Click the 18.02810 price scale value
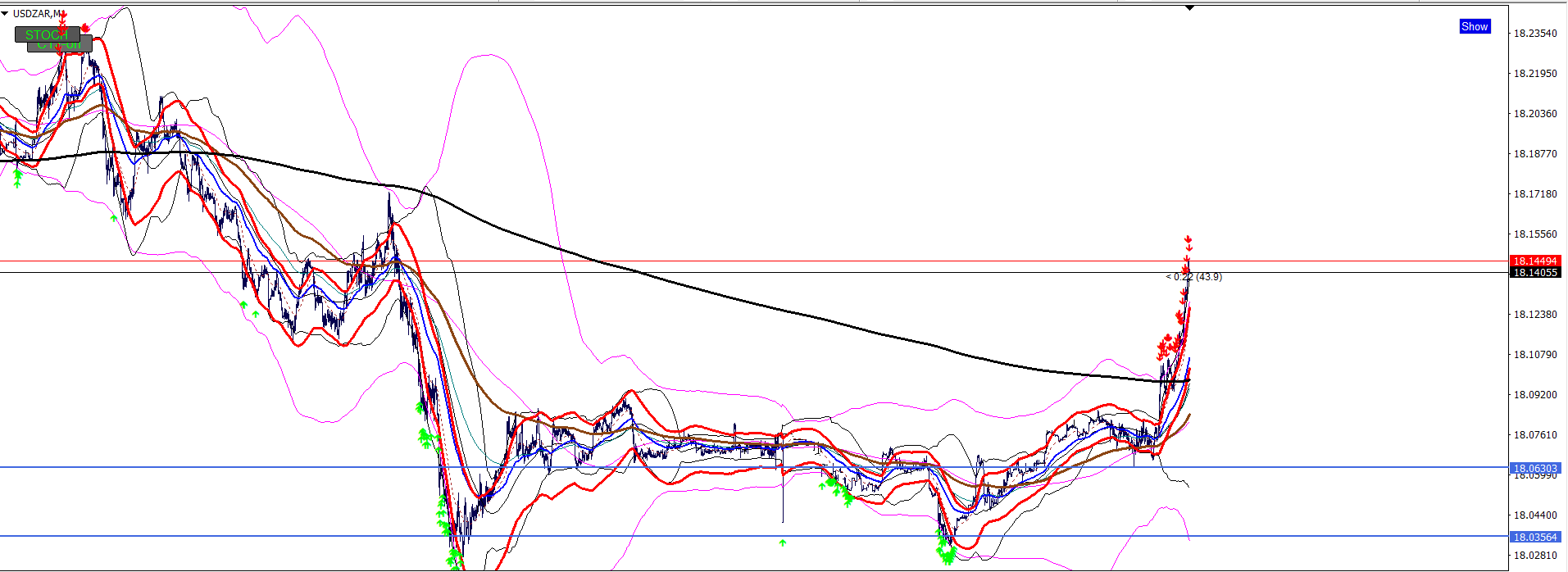This screenshot has height=572, width=1568. point(1535,556)
